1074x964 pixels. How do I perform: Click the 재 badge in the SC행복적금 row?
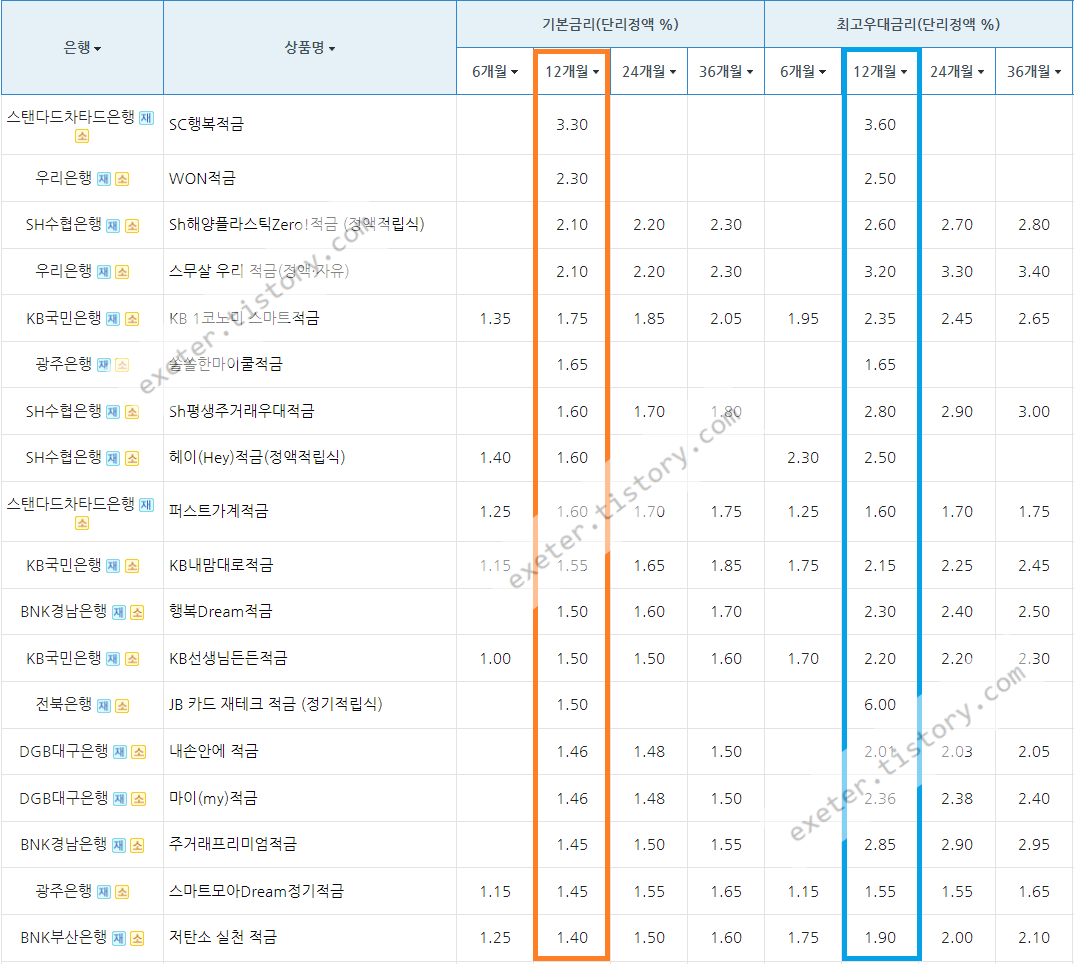[147, 118]
